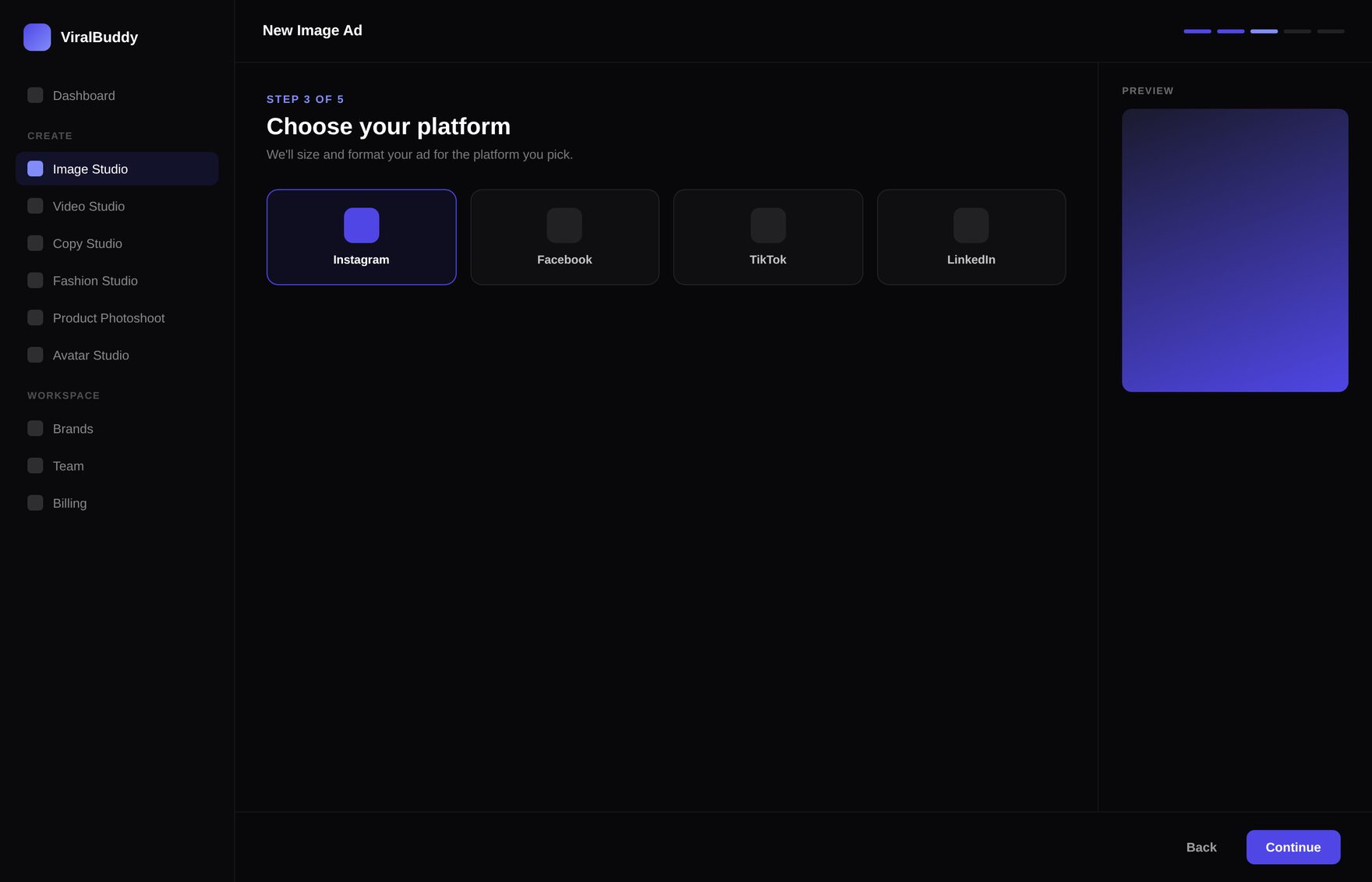This screenshot has height=882, width=1372.
Task: Click the fifth step progress segment
Action: 1331,31
